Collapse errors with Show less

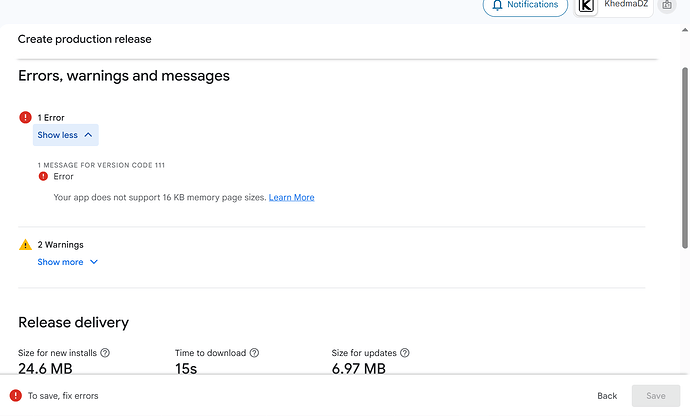66,135
